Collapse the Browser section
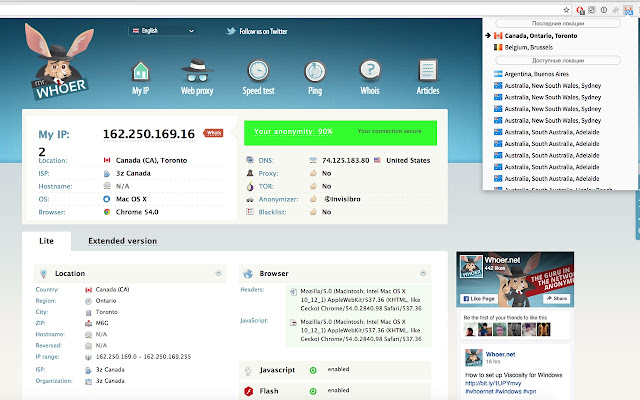Viewport: 640px width, 400px height. click(x=423, y=273)
